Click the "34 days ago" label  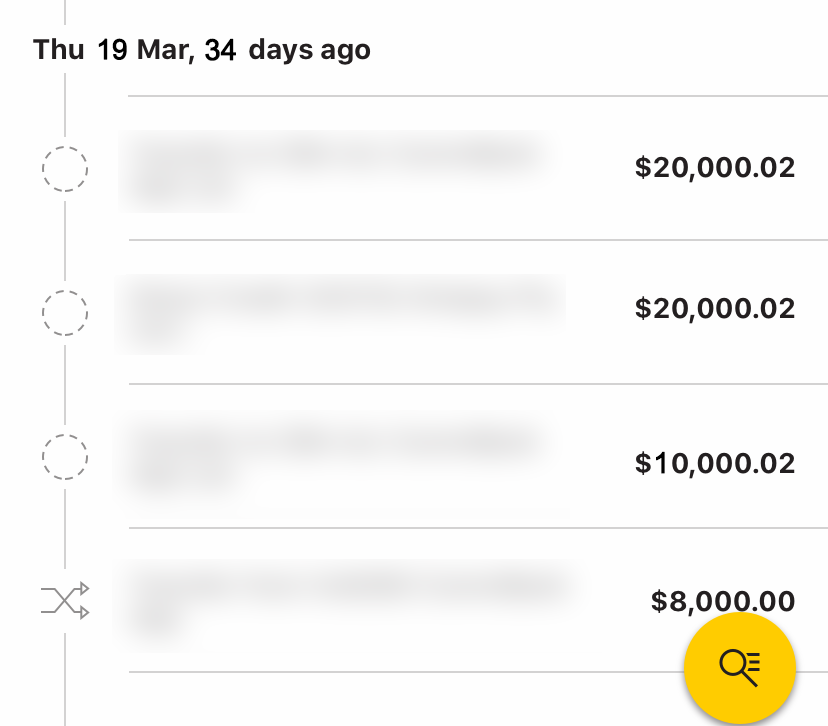pos(287,50)
